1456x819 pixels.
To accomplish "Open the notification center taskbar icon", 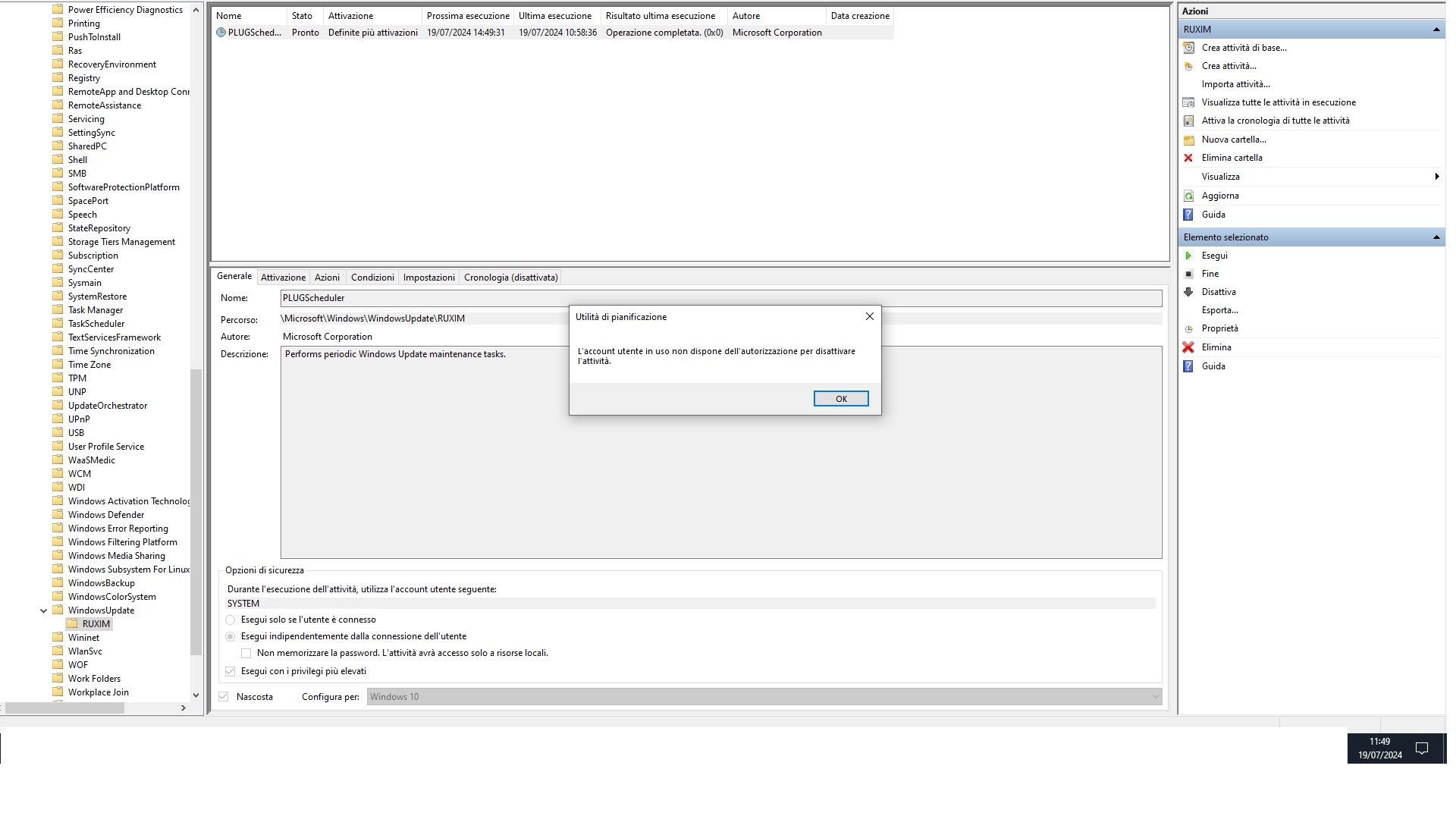I will coord(1422,748).
